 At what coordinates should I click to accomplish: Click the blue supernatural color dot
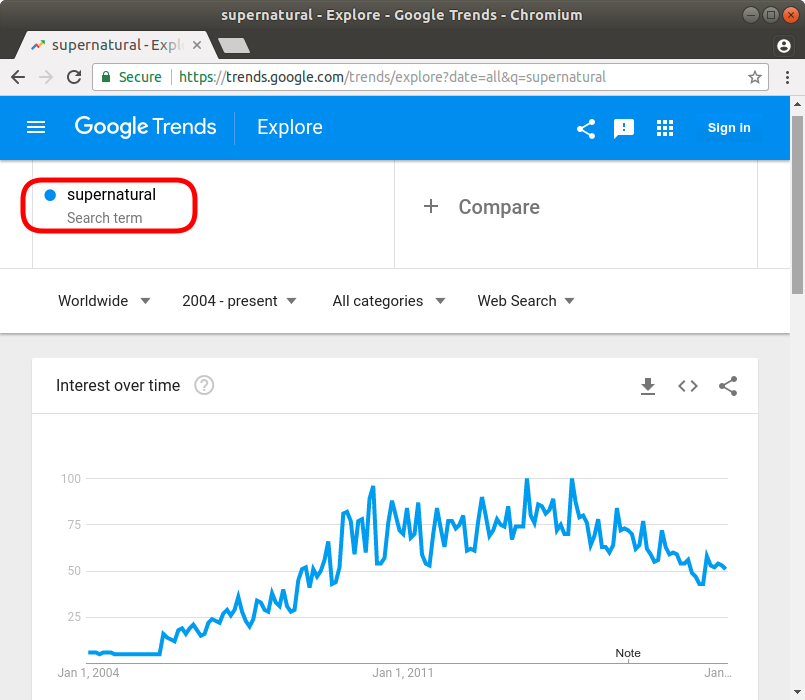50,195
